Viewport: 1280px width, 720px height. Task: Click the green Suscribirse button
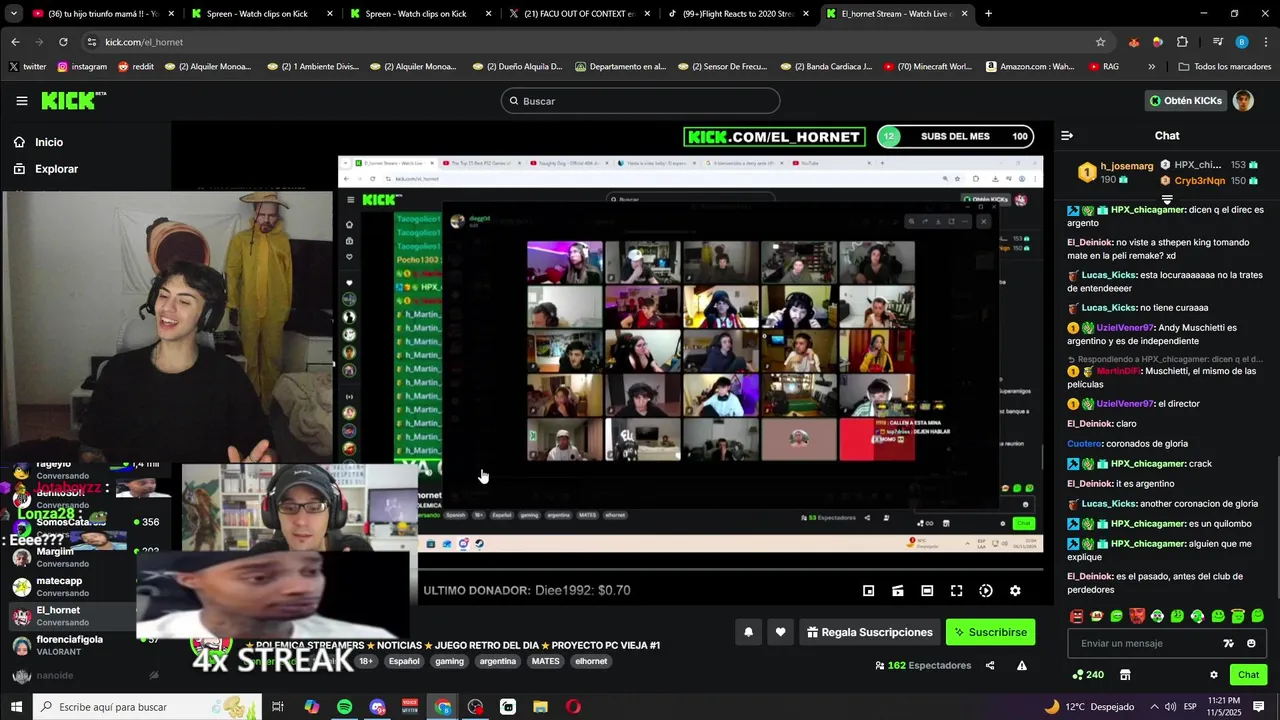click(990, 632)
